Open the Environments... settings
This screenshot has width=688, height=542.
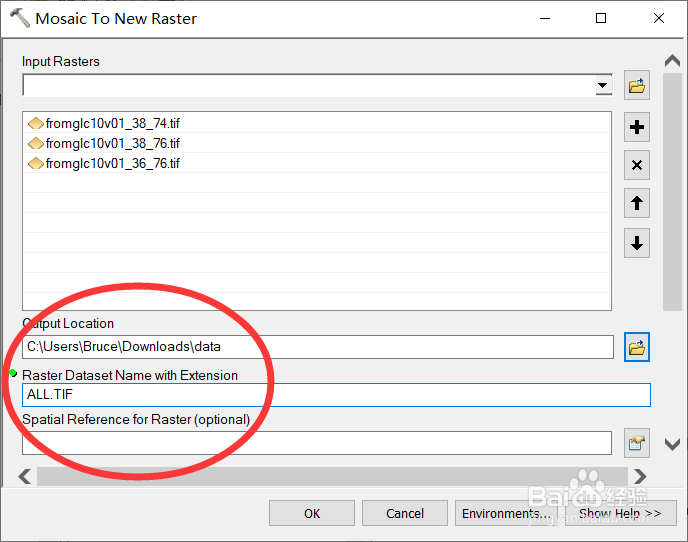(506, 513)
